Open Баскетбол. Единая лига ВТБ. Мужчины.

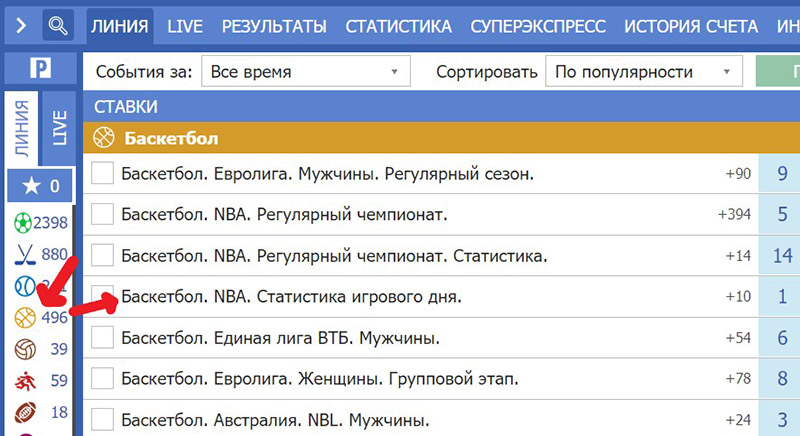pyautogui.click(x=281, y=338)
